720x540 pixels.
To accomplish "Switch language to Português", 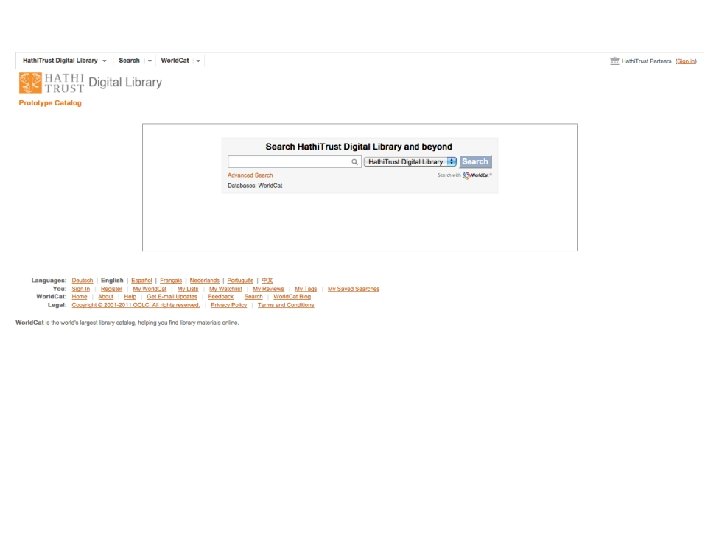I will (240, 281).
